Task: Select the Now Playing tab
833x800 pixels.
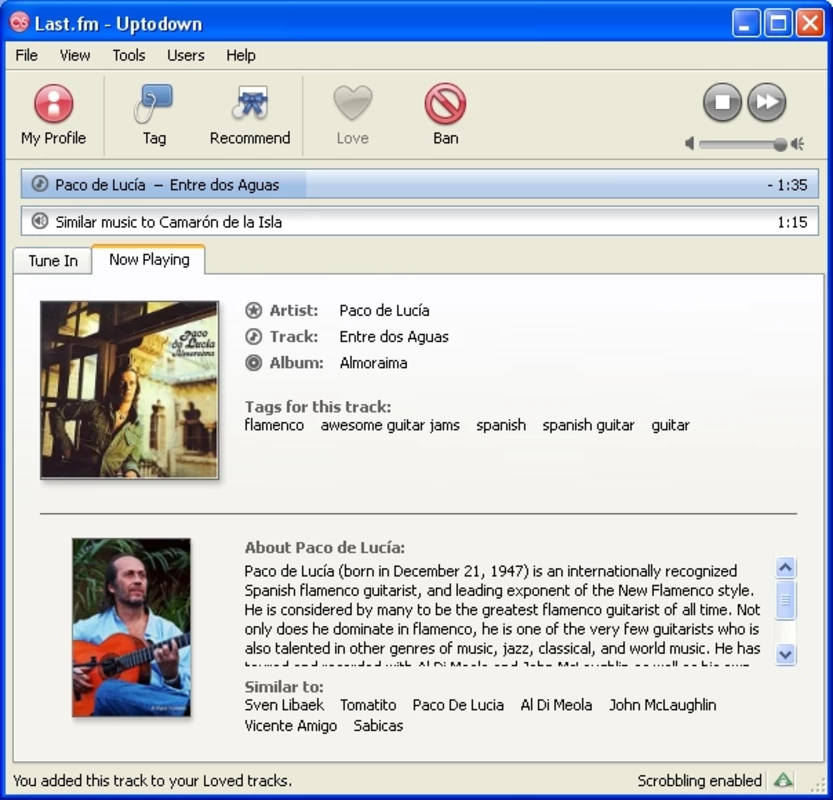Action: 149,259
